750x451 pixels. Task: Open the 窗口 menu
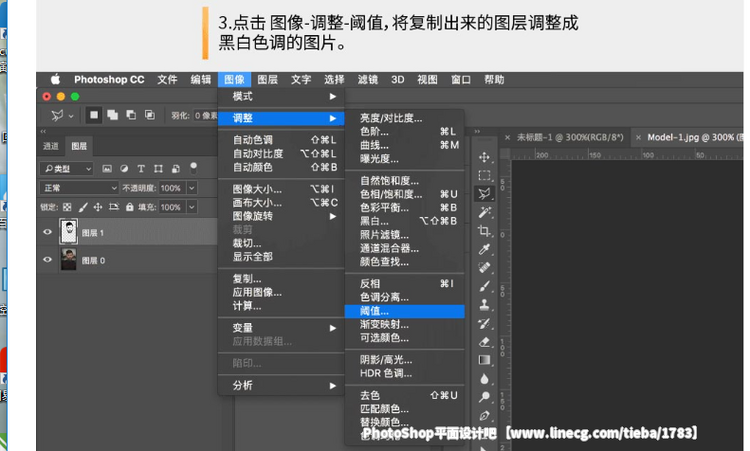click(x=461, y=79)
